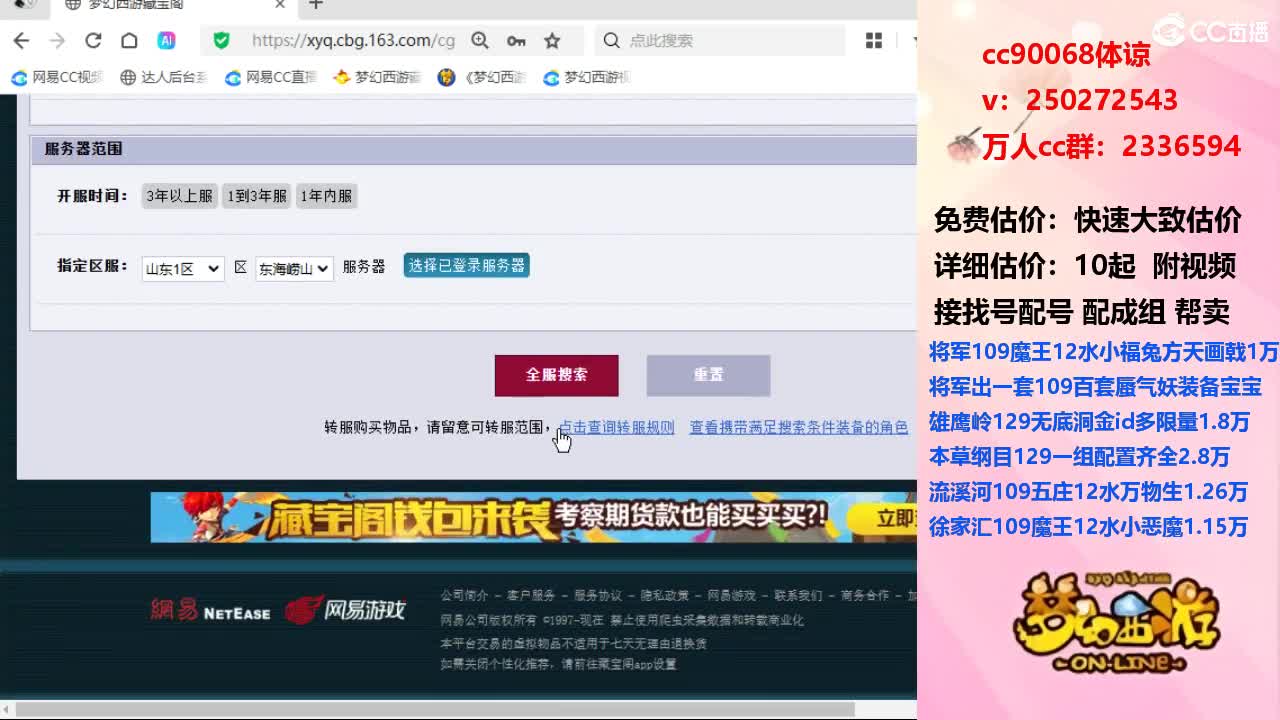Open the 隐私政策 footer link
This screenshot has width=1280, height=720.
click(665, 596)
